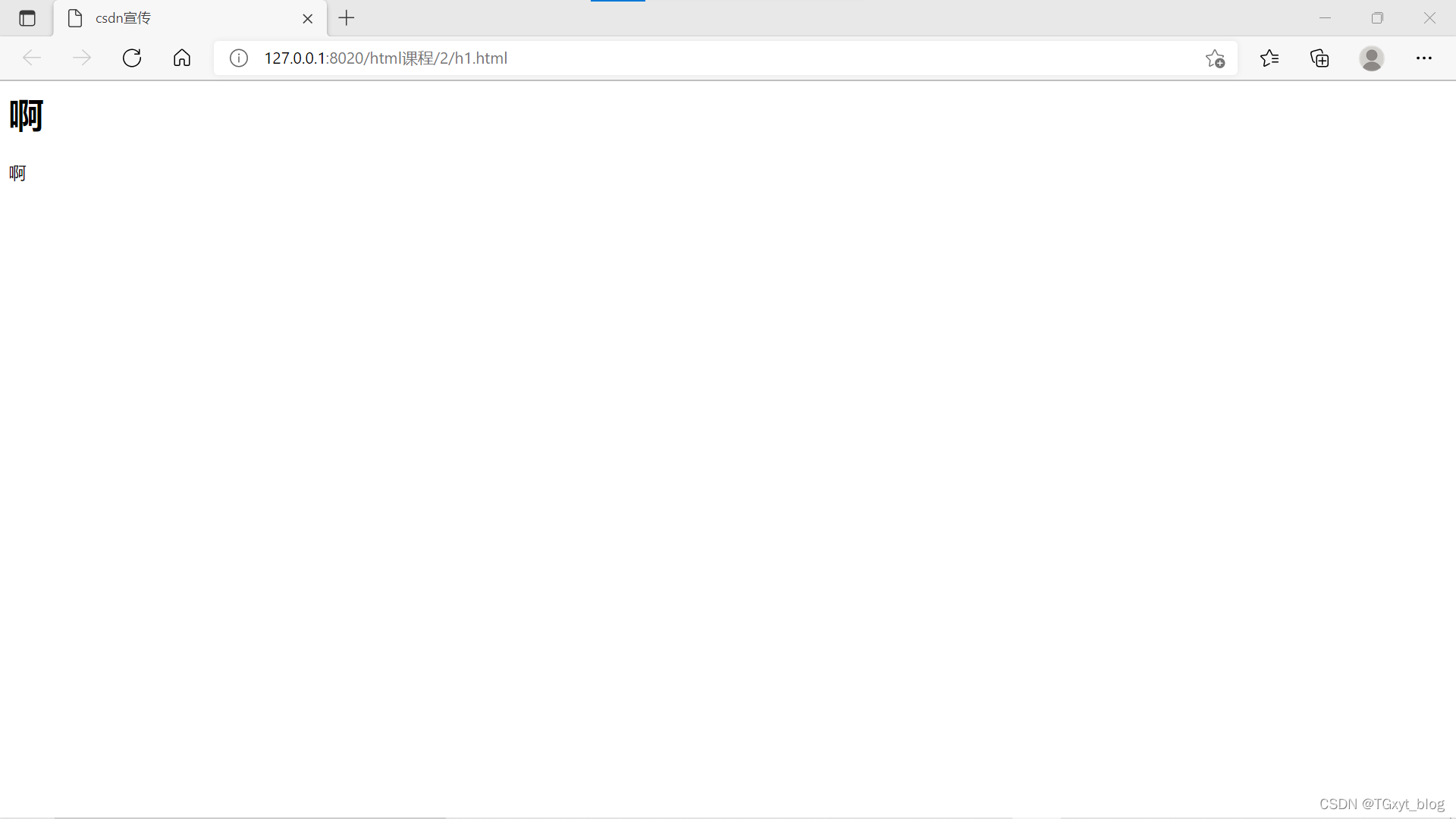Open Collections panel

(x=1319, y=58)
